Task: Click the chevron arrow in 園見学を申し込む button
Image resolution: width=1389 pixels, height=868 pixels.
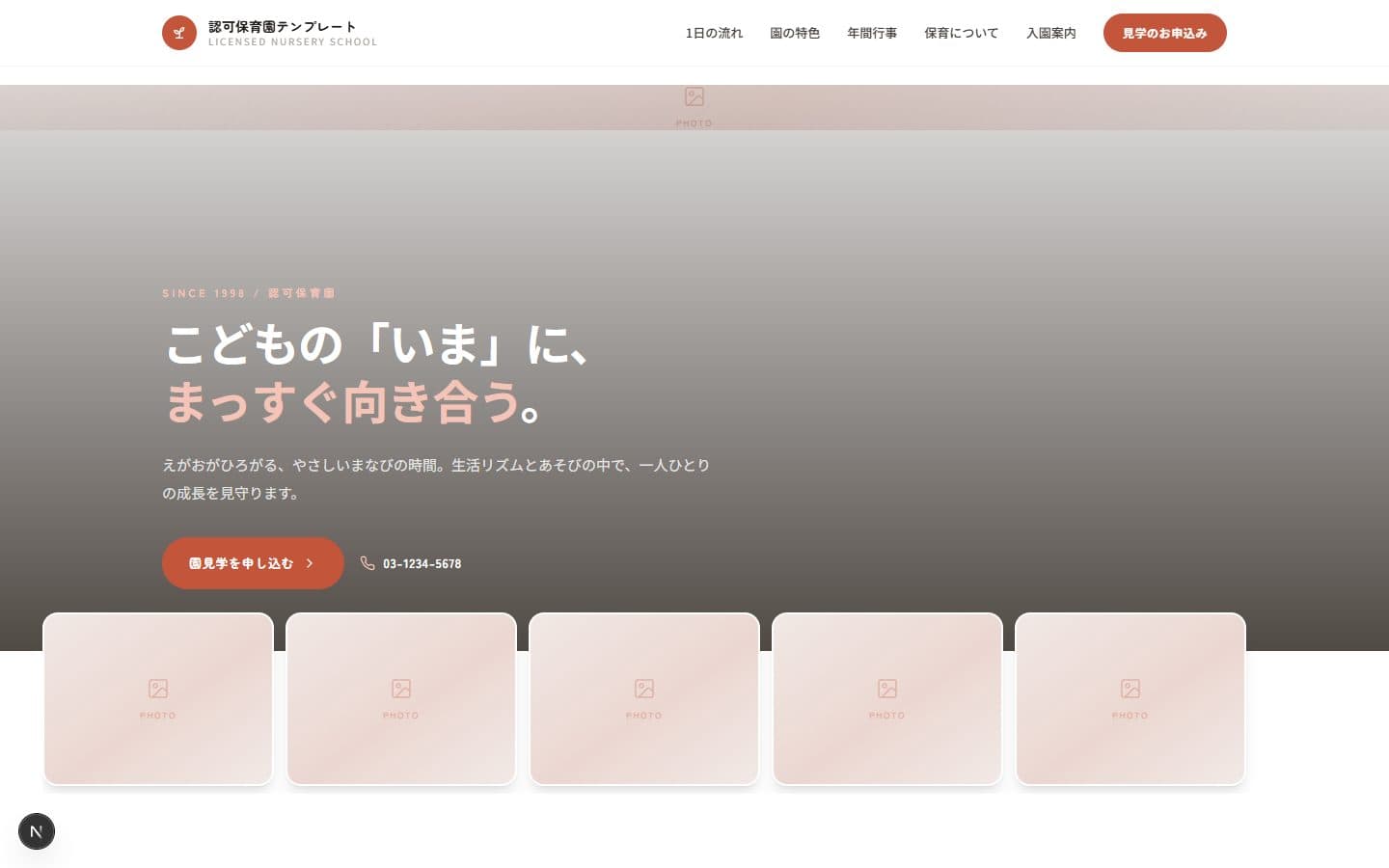Action: pos(310,563)
